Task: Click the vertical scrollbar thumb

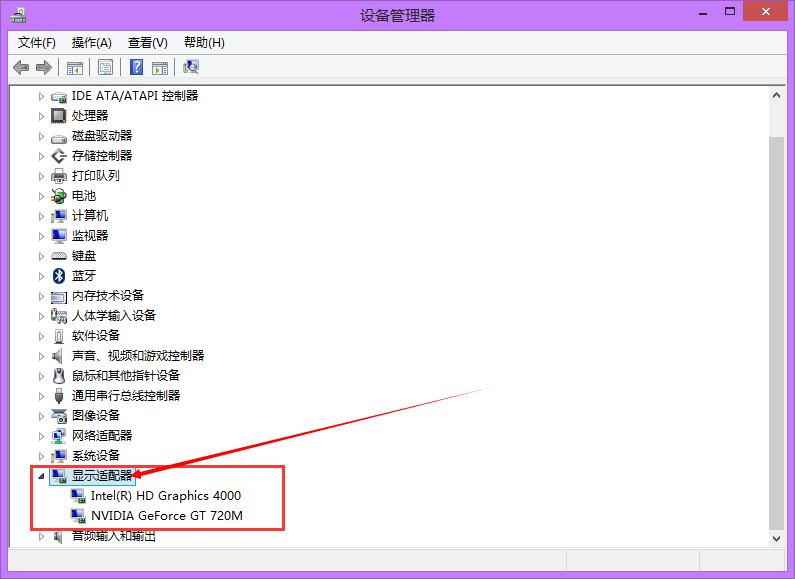Action: pos(776,333)
